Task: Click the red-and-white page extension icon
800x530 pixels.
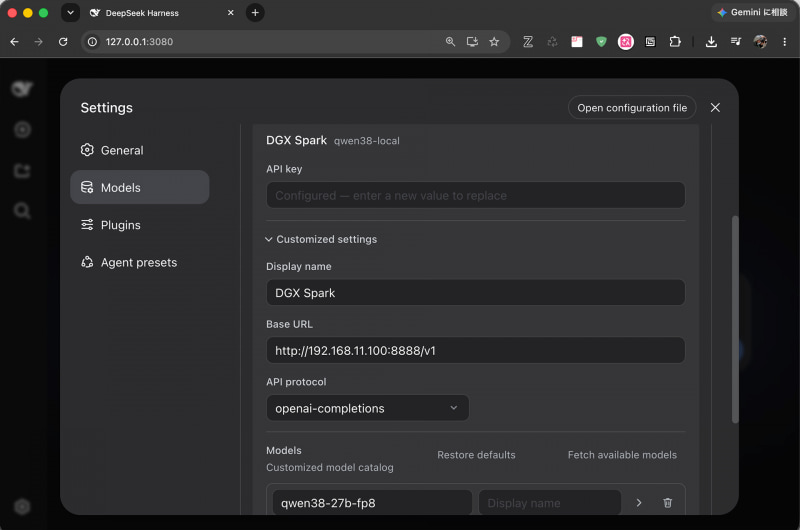Action: [x=577, y=42]
